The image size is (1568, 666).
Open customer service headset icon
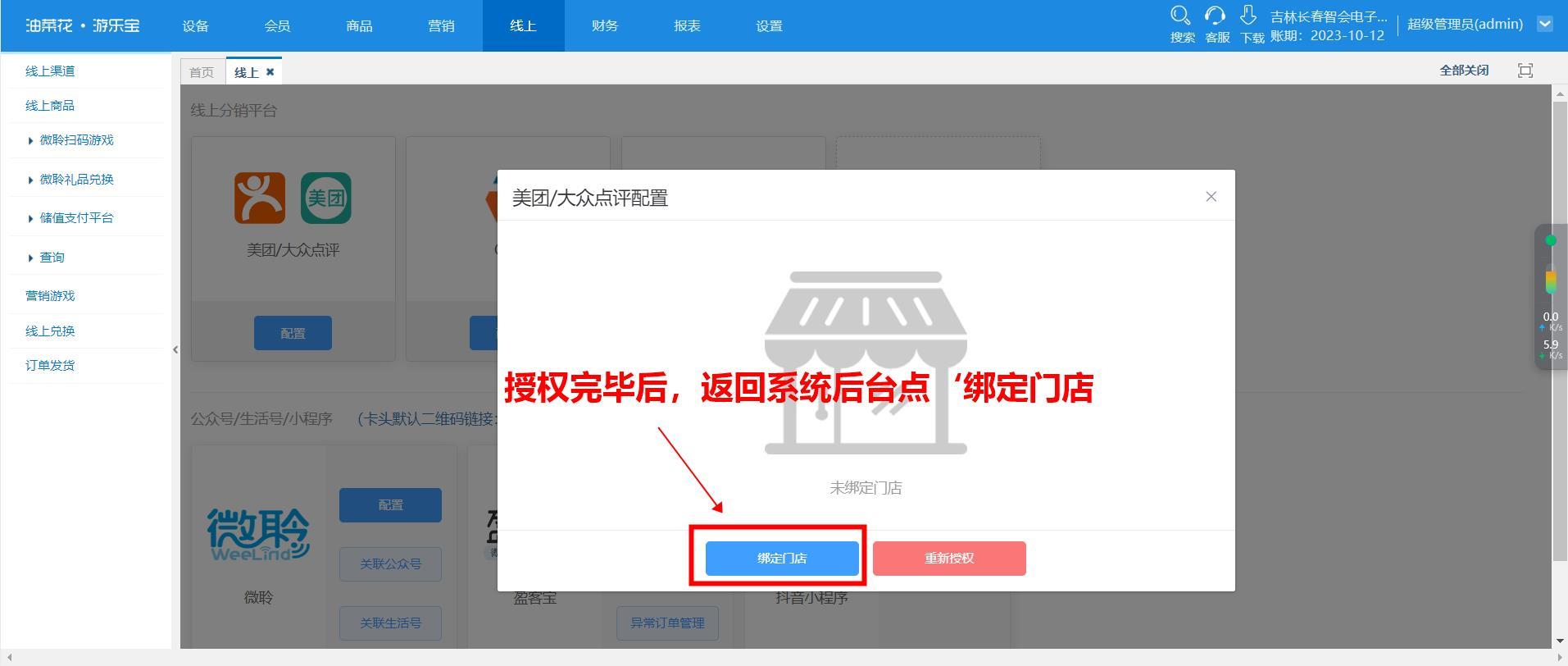pos(1215,16)
